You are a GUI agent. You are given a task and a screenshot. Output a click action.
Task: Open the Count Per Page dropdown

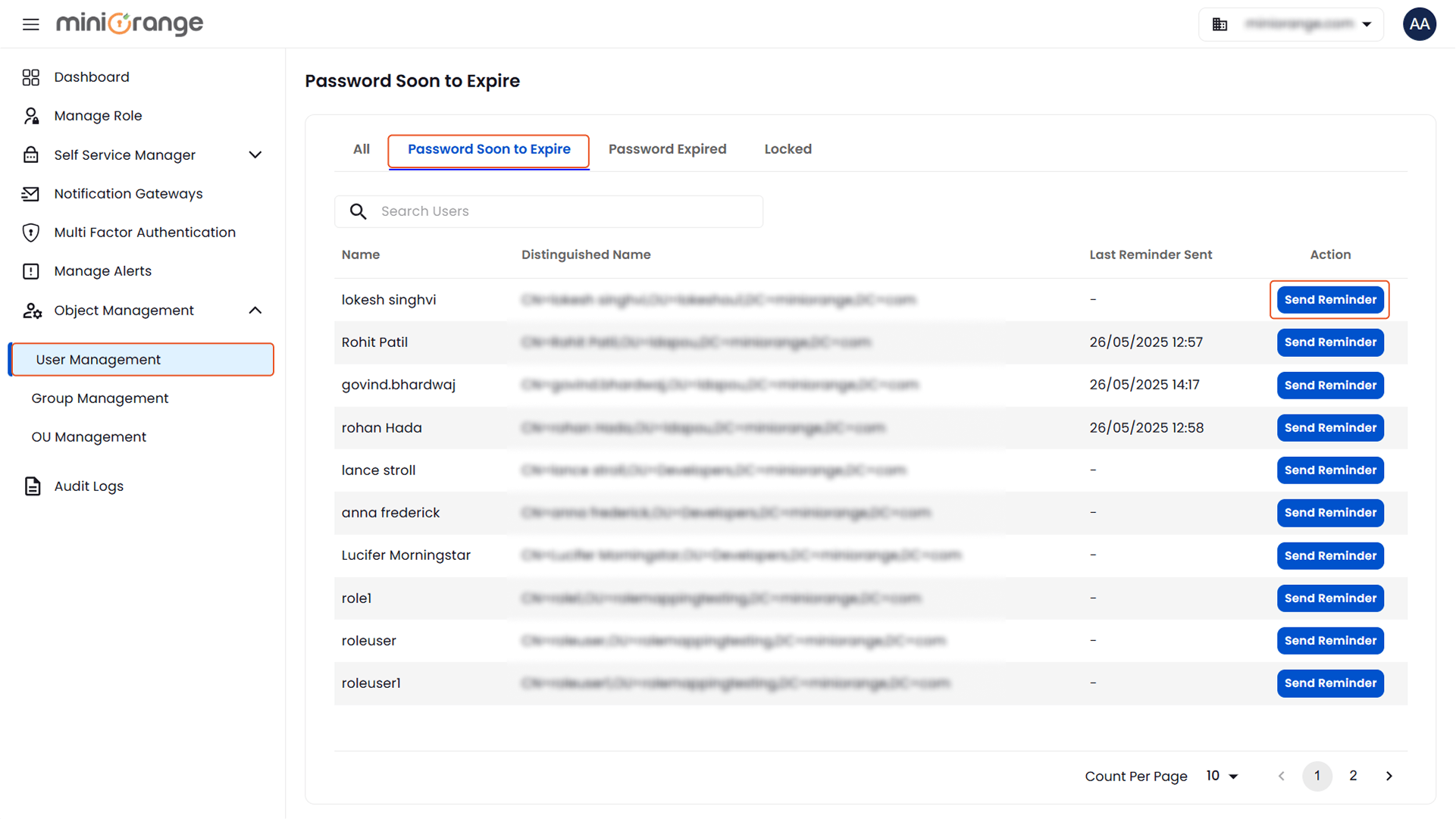[1222, 776]
